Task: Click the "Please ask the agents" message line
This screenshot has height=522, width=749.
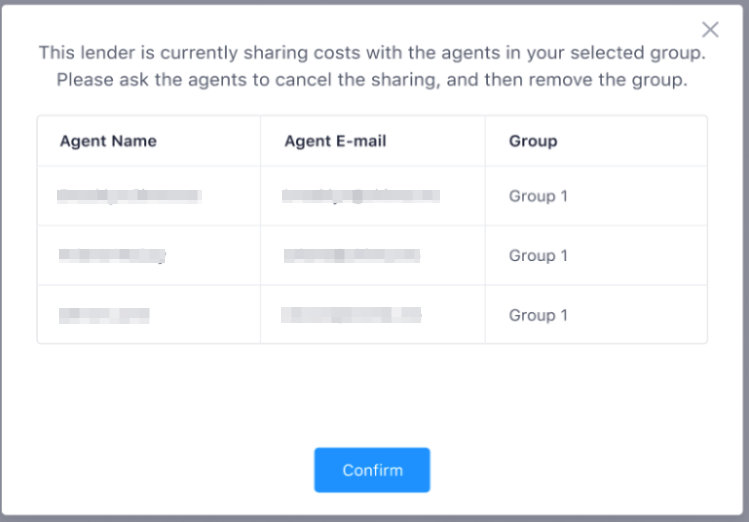Action: pyautogui.click(x=372, y=80)
